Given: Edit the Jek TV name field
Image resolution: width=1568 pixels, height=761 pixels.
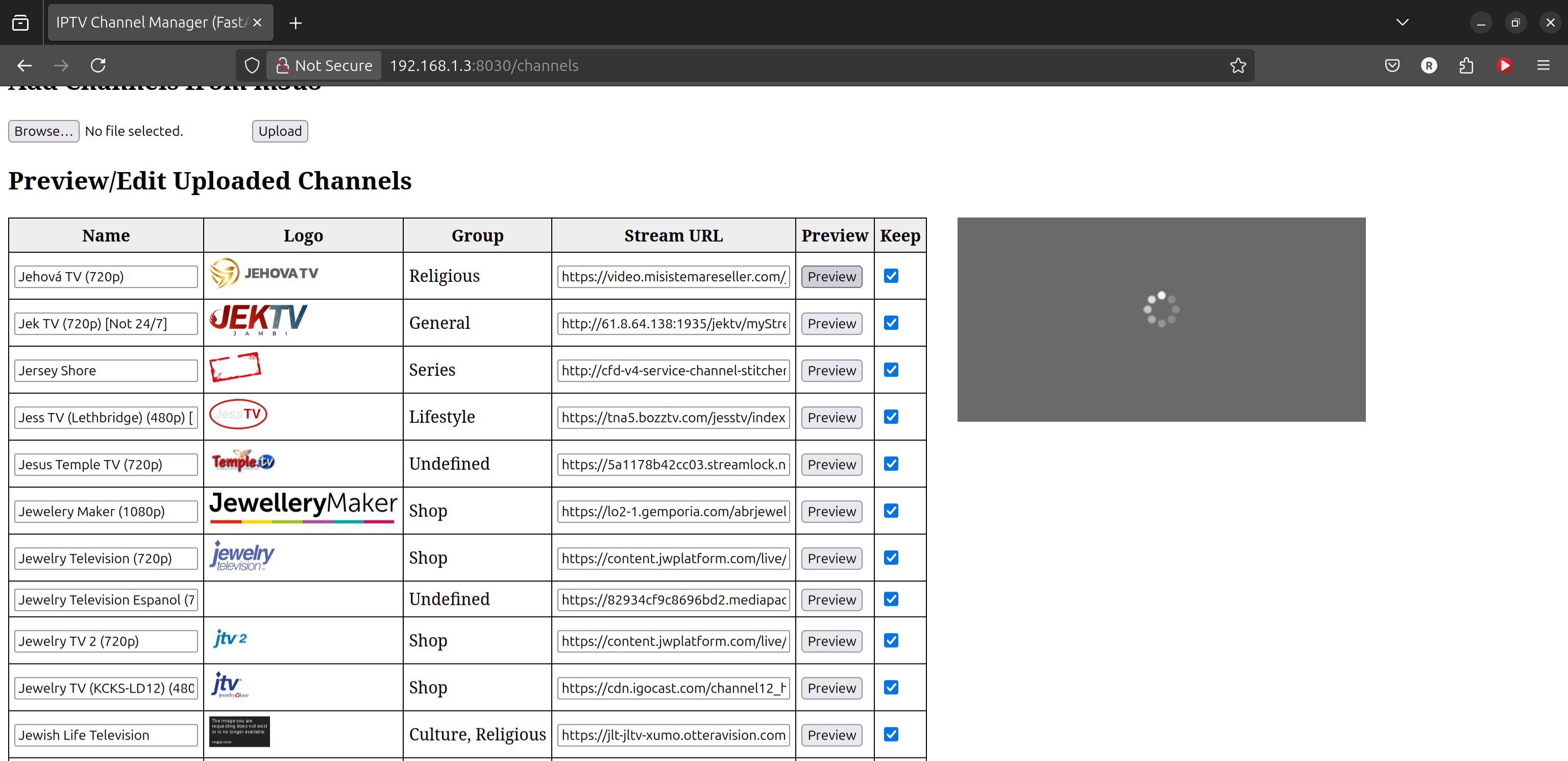Looking at the screenshot, I should pos(106,323).
